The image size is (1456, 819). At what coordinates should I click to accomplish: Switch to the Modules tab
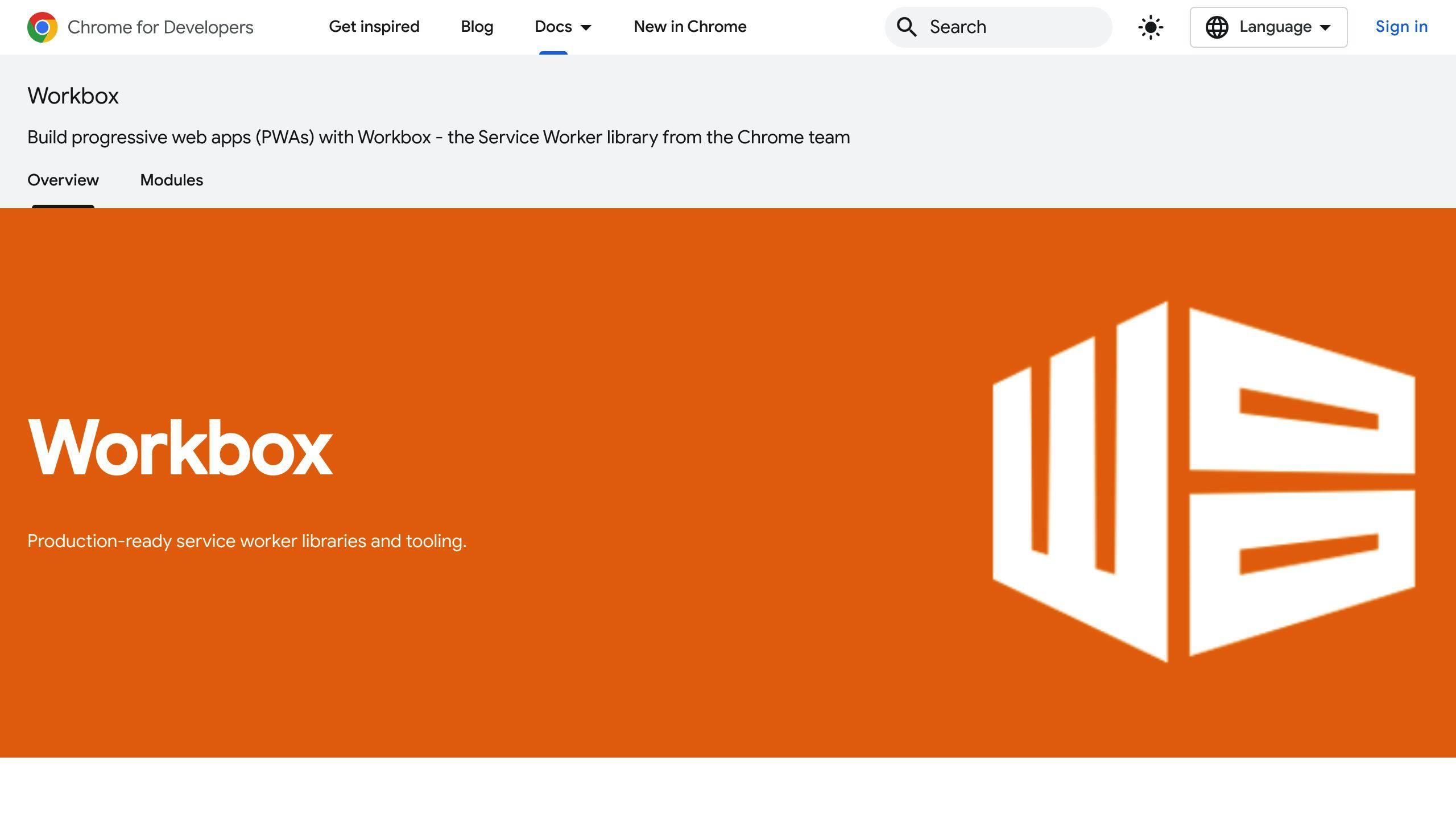click(171, 180)
